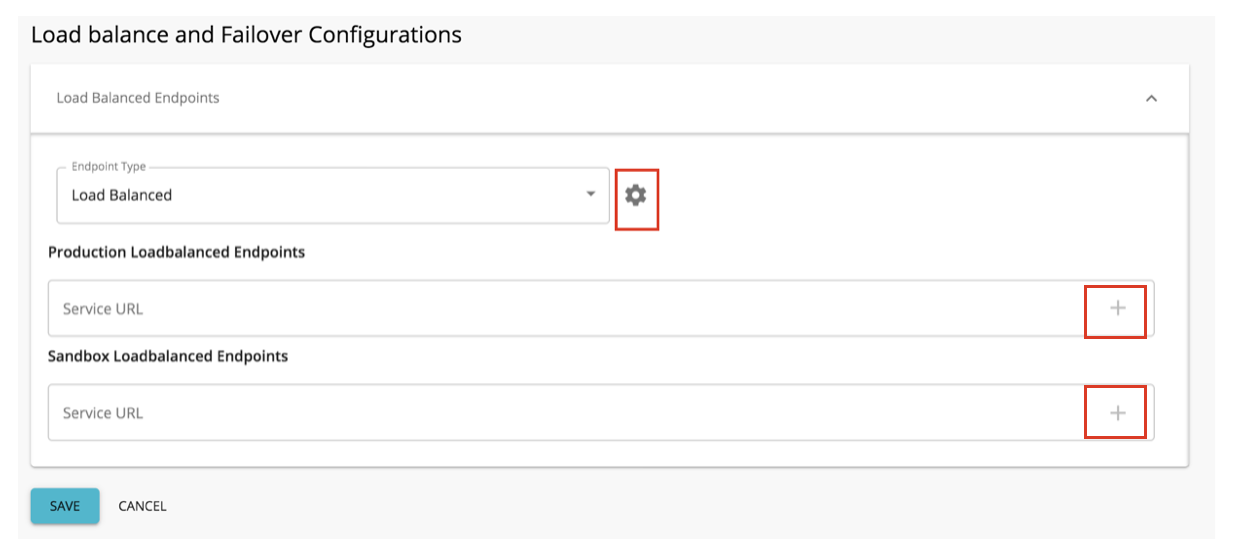Click "Service URL" placeholder under Sandbox
The image size is (1234, 558).
tap(103, 413)
